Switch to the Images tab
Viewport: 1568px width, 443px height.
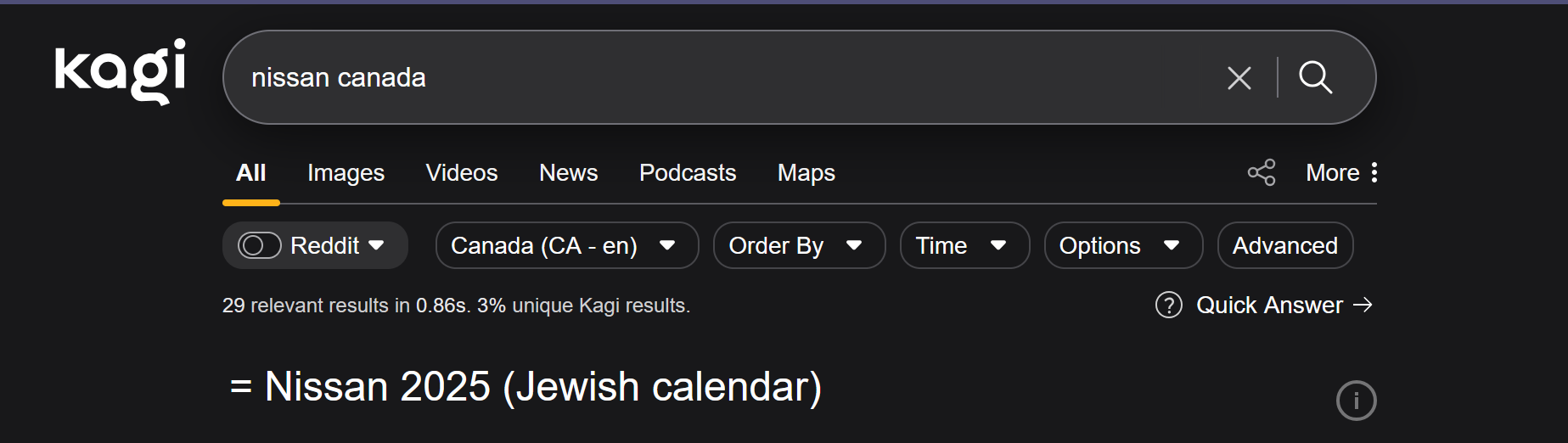click(x=346, y=172)
